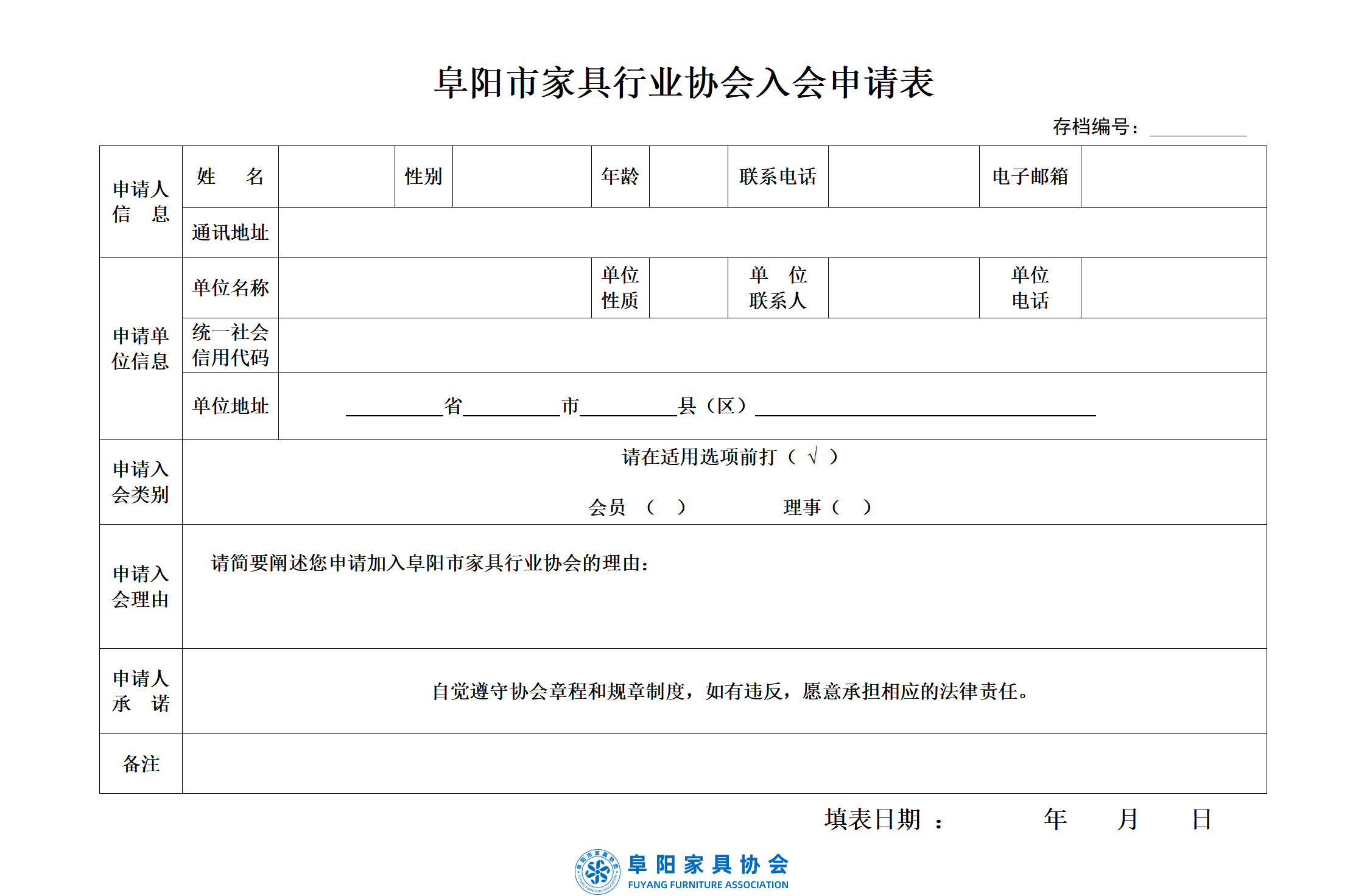Click the 备注 label cell
Image resolution: width=1367 pixels, height=896 pixels.
pos(141,763)
